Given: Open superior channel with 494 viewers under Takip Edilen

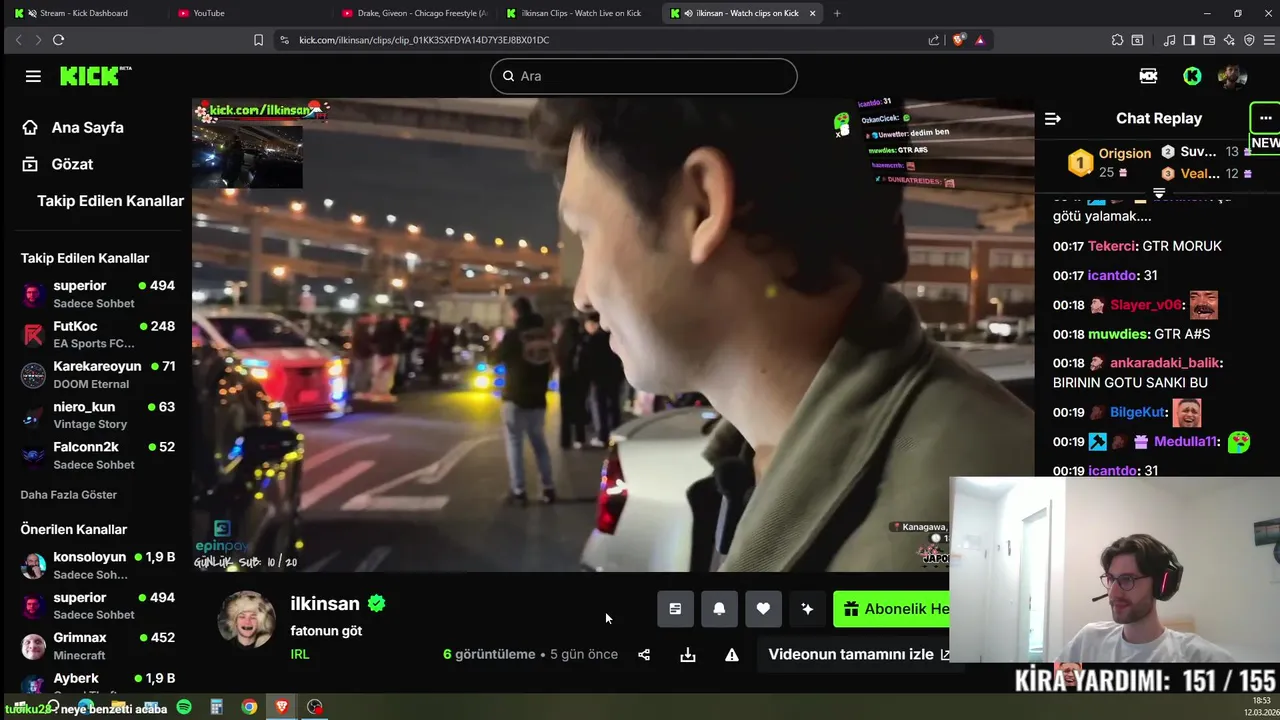Looking at the screenshot, I should (x=98, y=294).
